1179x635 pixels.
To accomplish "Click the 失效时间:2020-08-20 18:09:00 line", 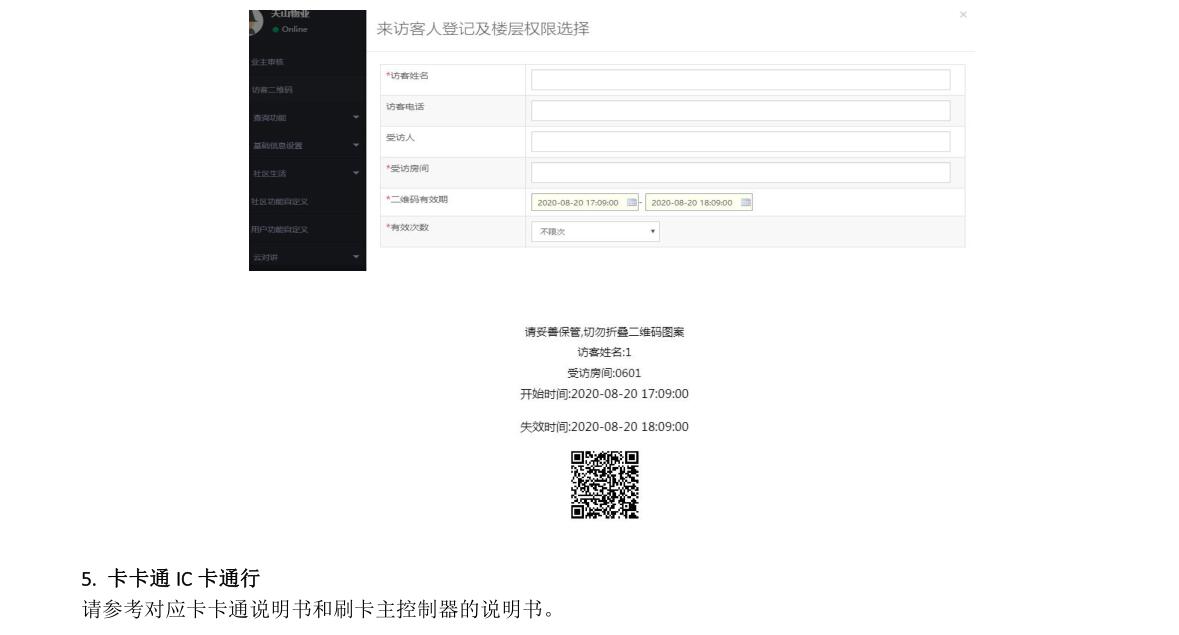I will click(605, 427).
